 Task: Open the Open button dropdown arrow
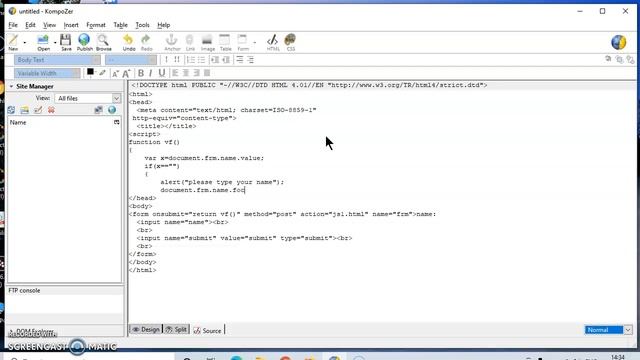[x=55, y=42]
